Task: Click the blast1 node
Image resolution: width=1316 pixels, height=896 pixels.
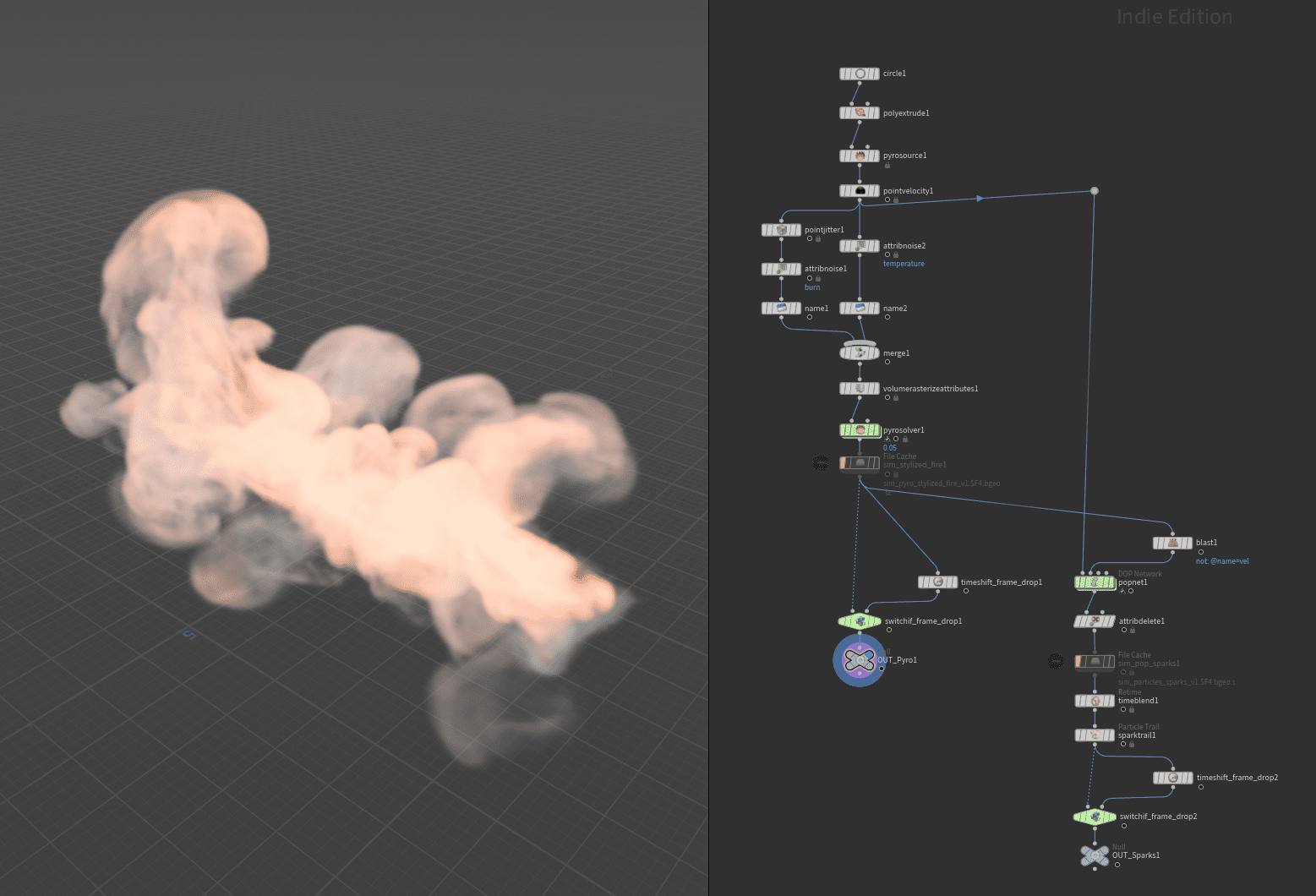Action: tap(1173, 543)
